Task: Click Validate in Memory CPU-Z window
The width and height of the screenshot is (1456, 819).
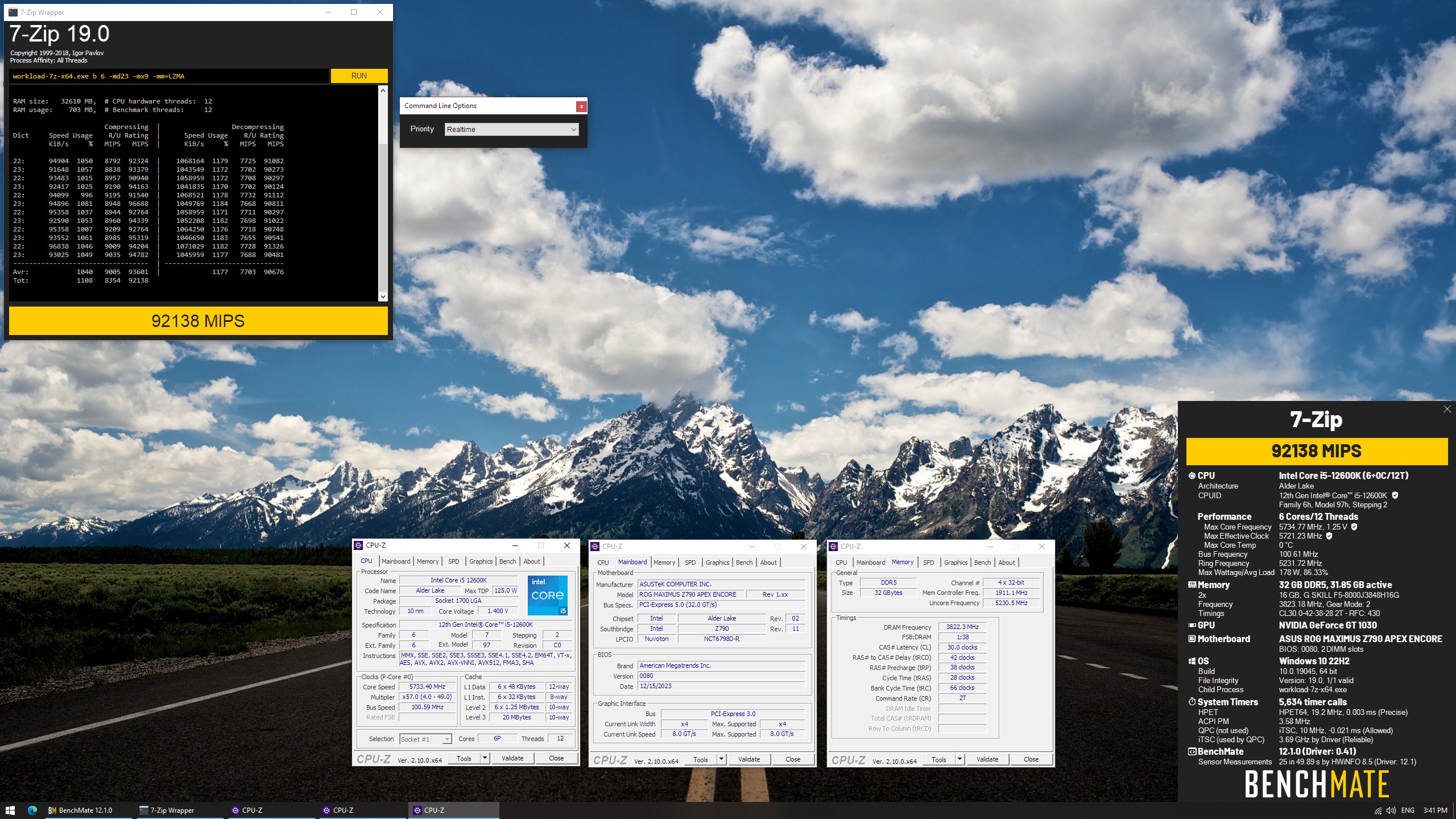Action: click(x=987, y=759)
